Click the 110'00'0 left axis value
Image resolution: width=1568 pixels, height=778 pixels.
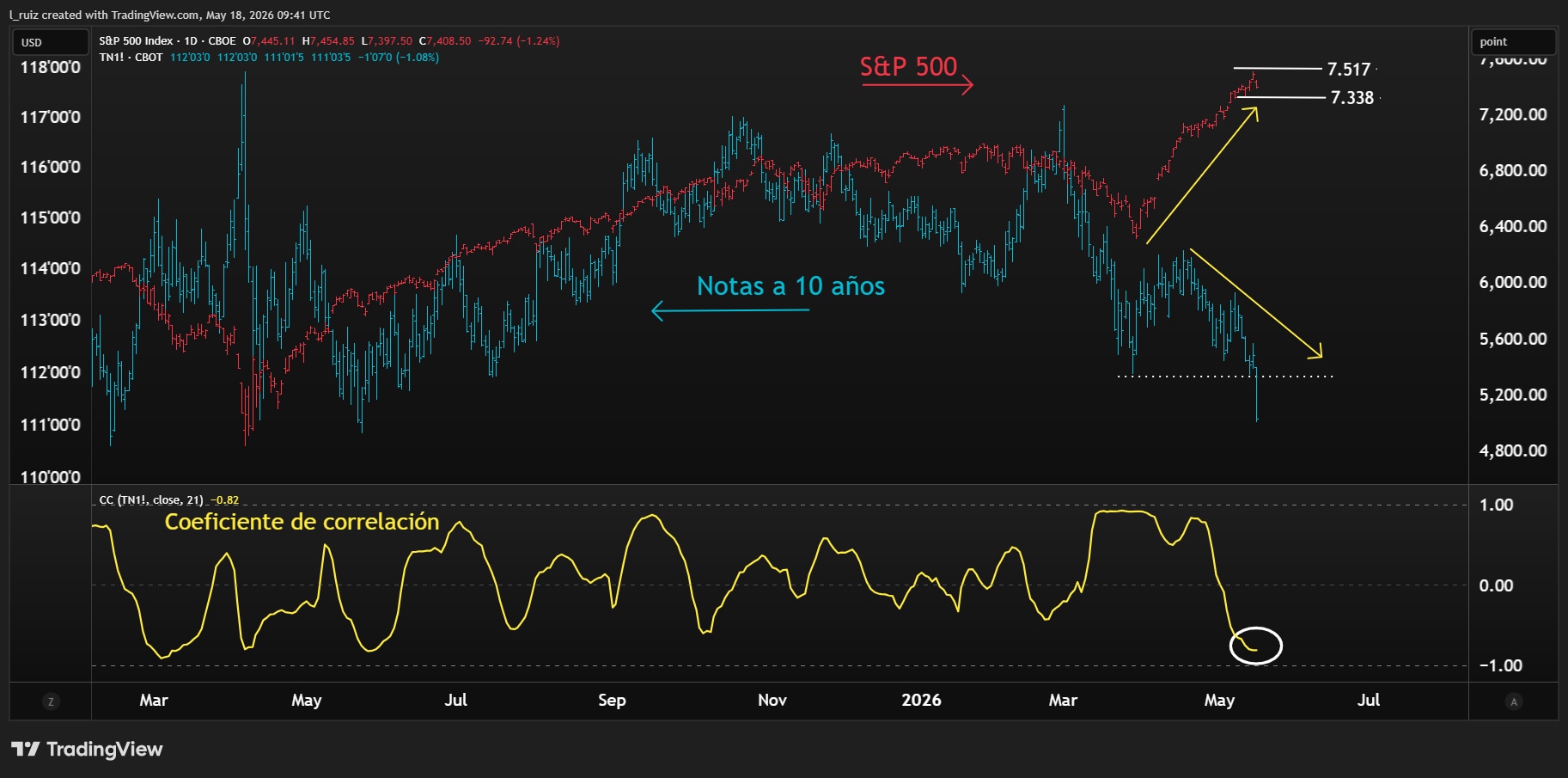(51, 477)
